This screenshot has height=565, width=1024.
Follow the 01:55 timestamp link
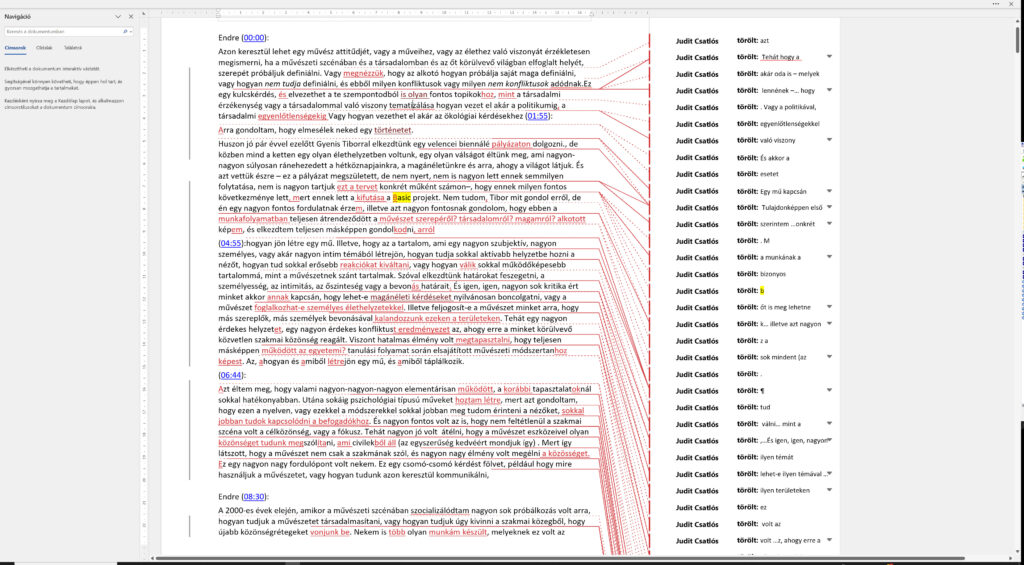point(538,116)
